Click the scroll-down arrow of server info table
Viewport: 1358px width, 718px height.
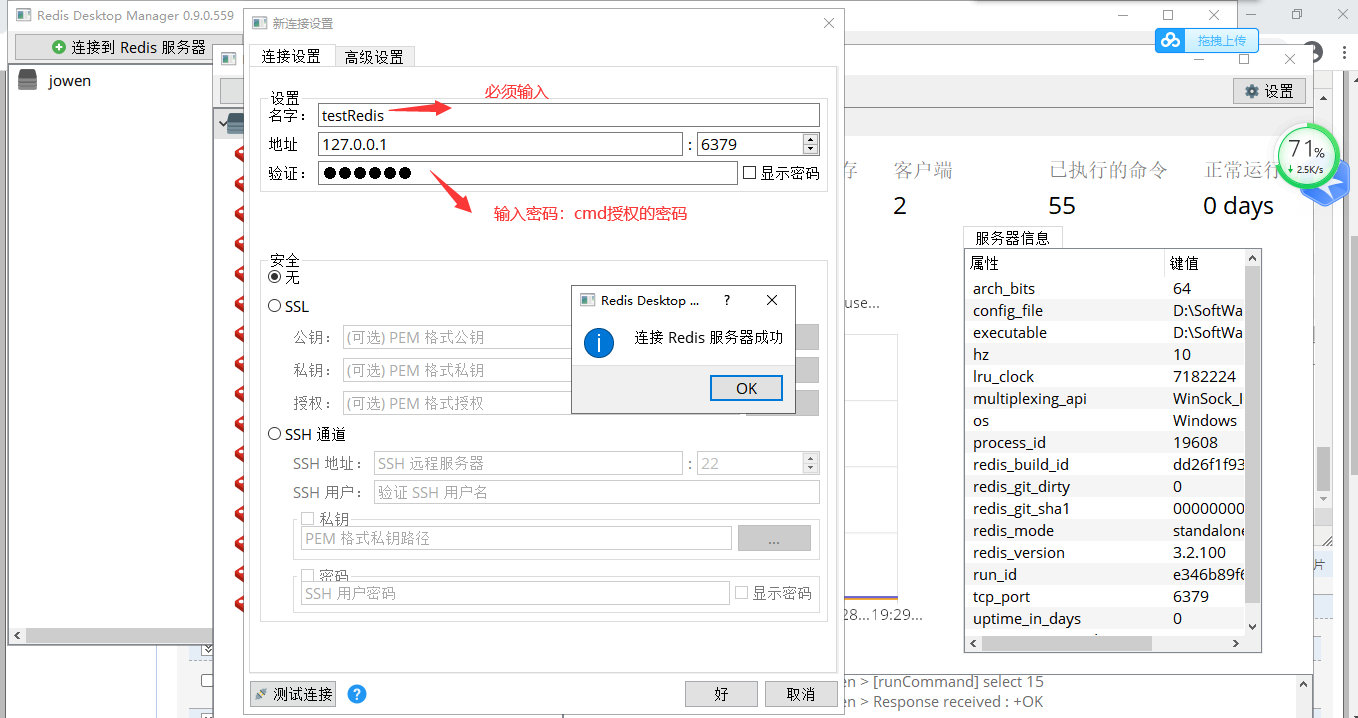point(1253,626)
